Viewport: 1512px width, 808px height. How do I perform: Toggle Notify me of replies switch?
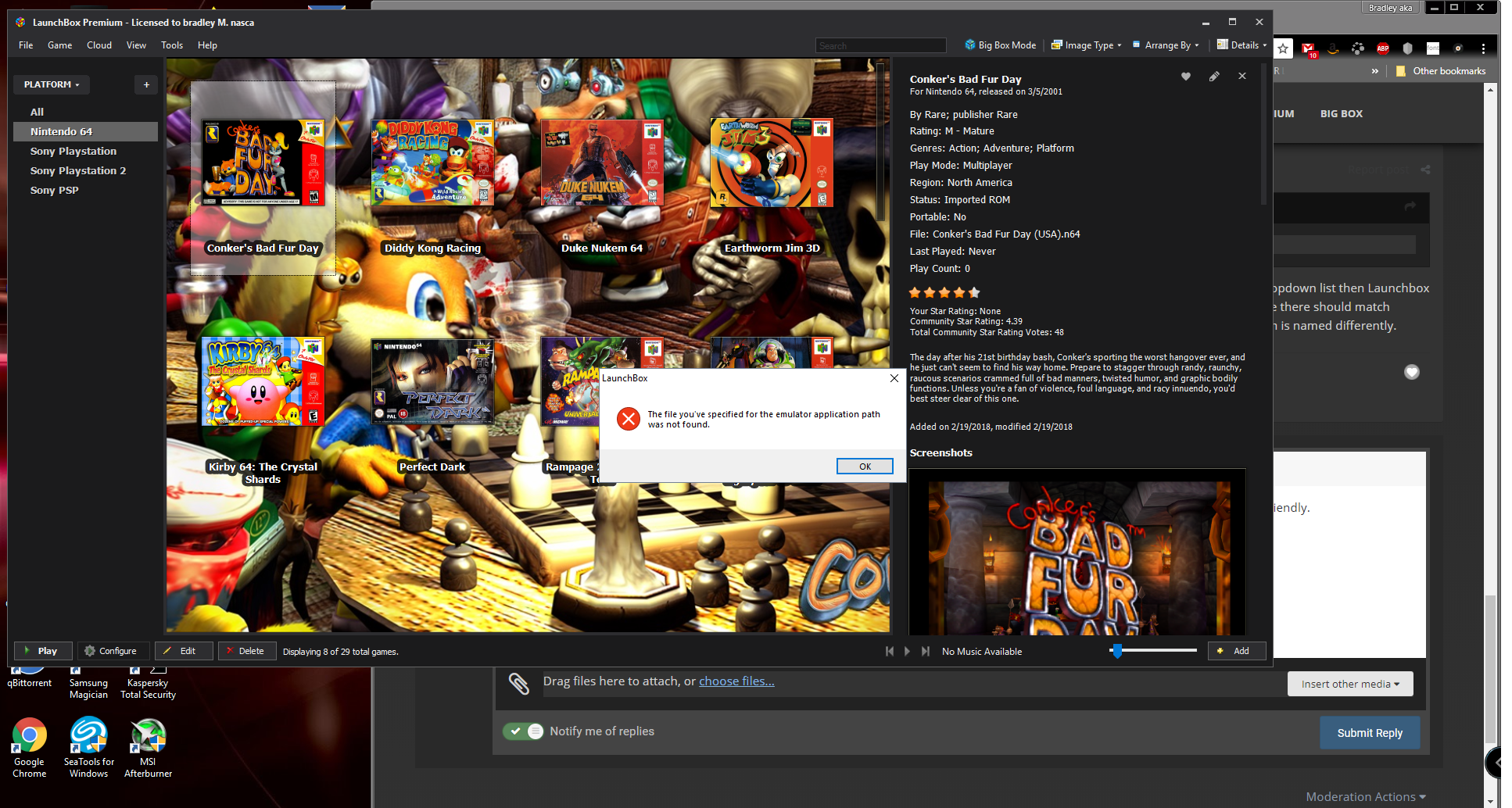coord(523,731)
